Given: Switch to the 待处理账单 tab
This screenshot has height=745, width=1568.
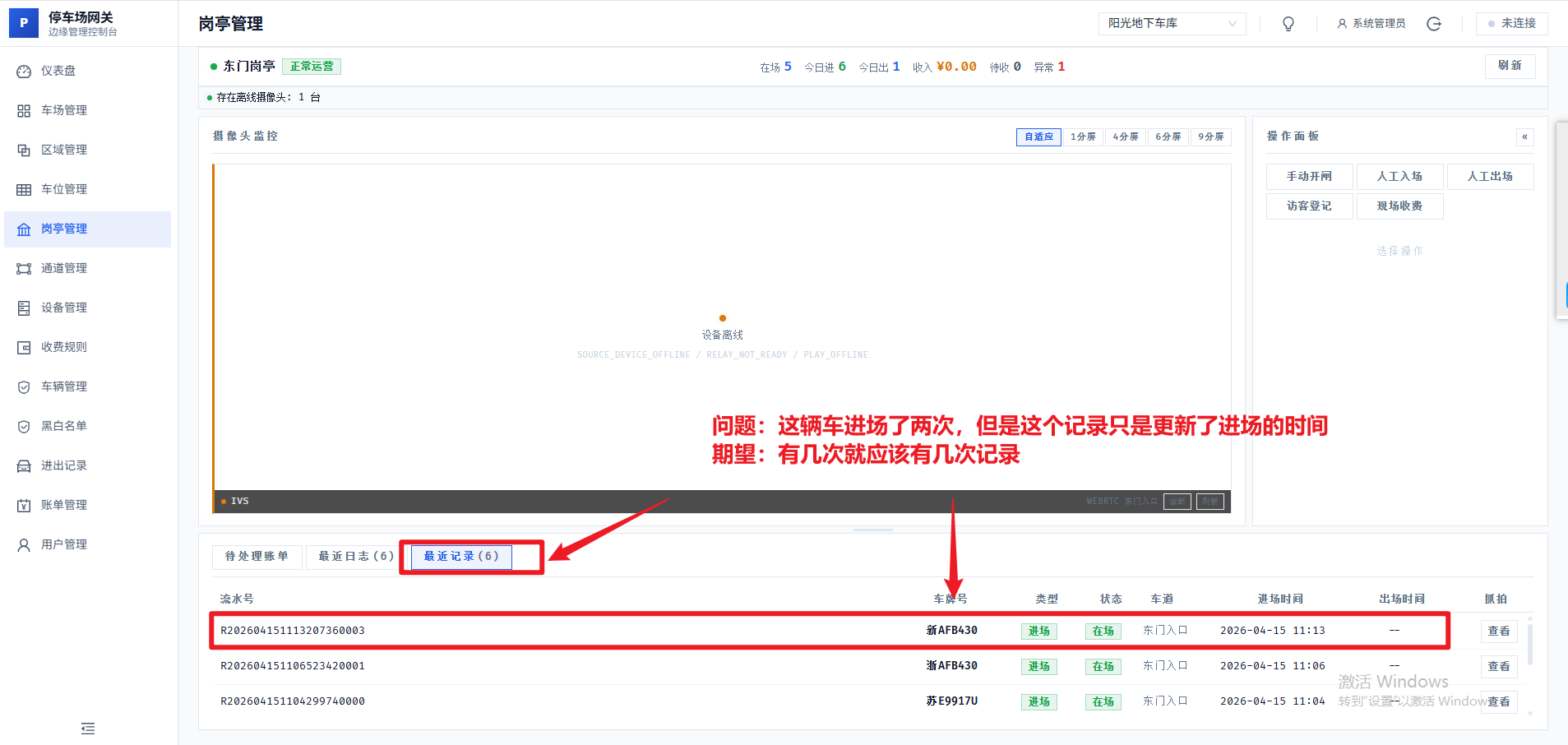Looking at the screenshot, I should point(257,557).
